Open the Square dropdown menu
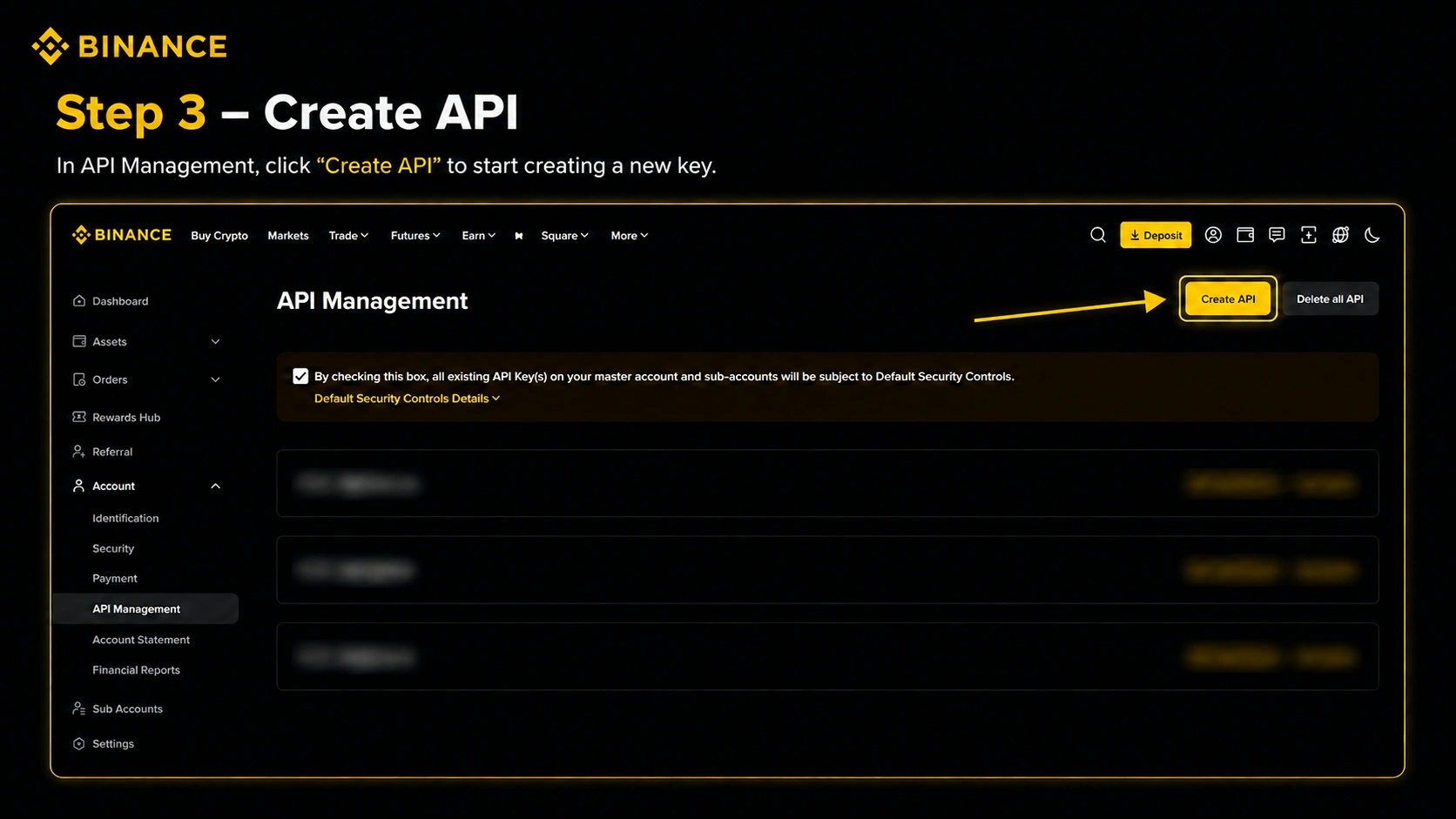 click(x=564, y=236)
